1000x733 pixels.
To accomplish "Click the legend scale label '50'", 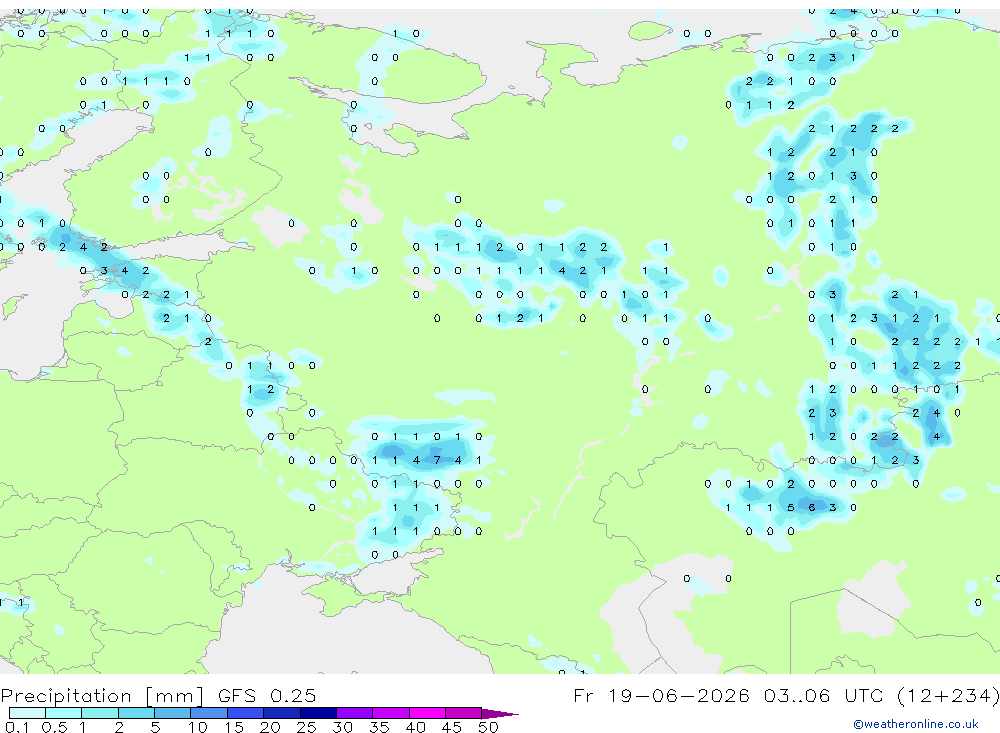I will point(488,727).
